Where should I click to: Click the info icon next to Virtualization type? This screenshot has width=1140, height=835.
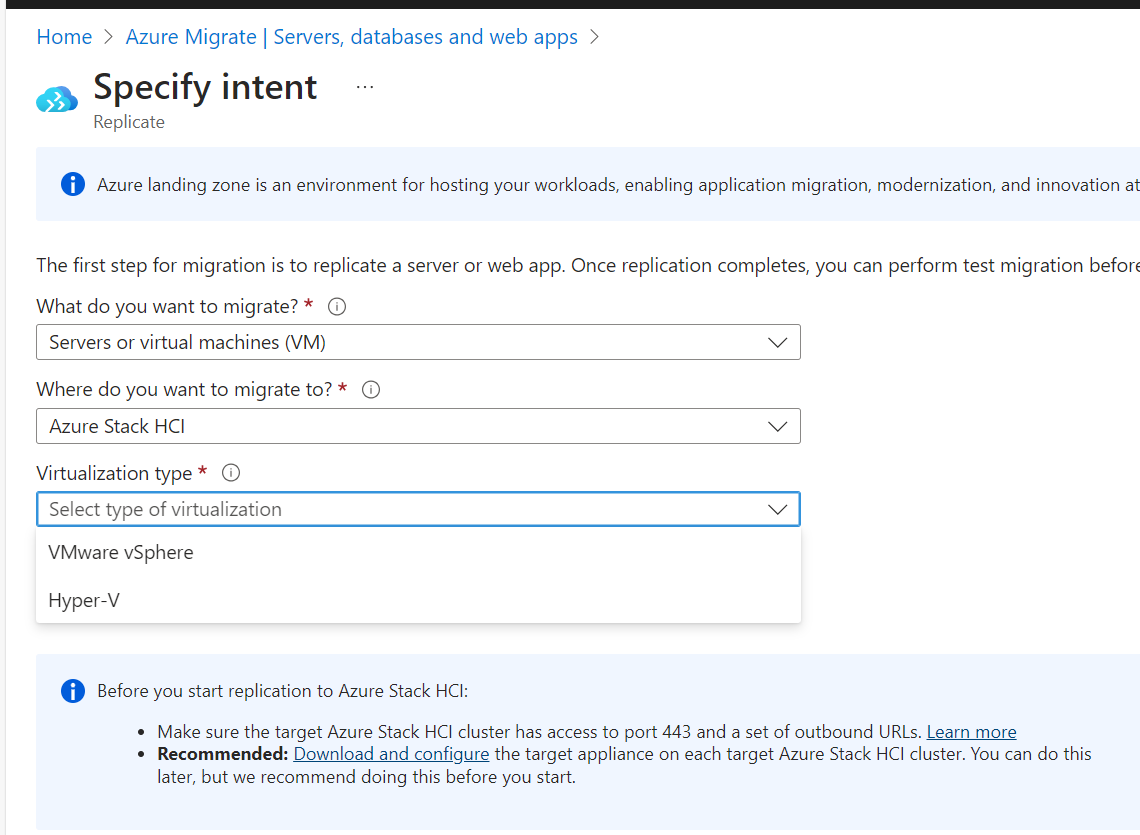(231, 473)
